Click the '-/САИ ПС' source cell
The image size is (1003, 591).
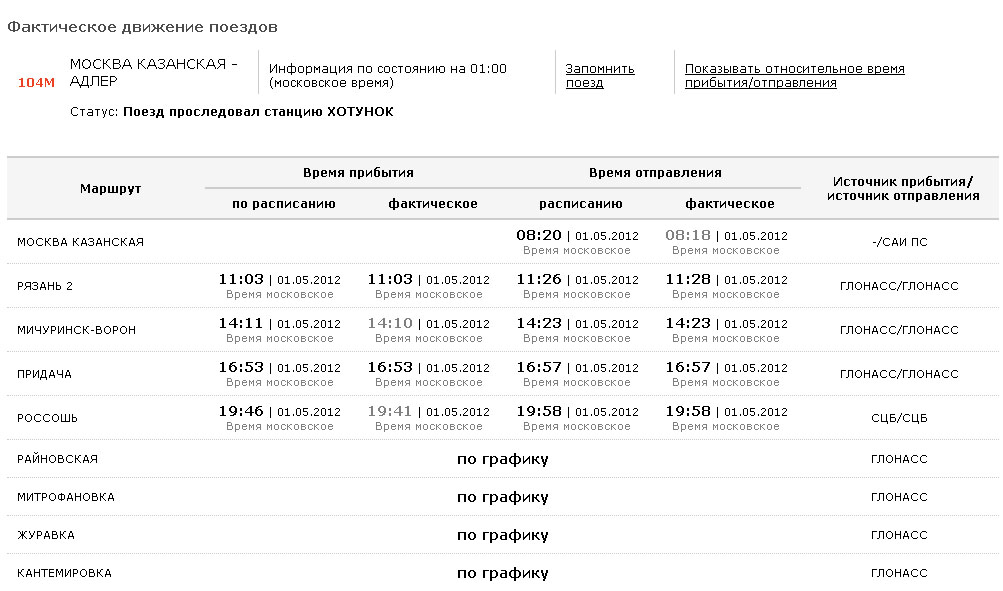tap(899, 242)
